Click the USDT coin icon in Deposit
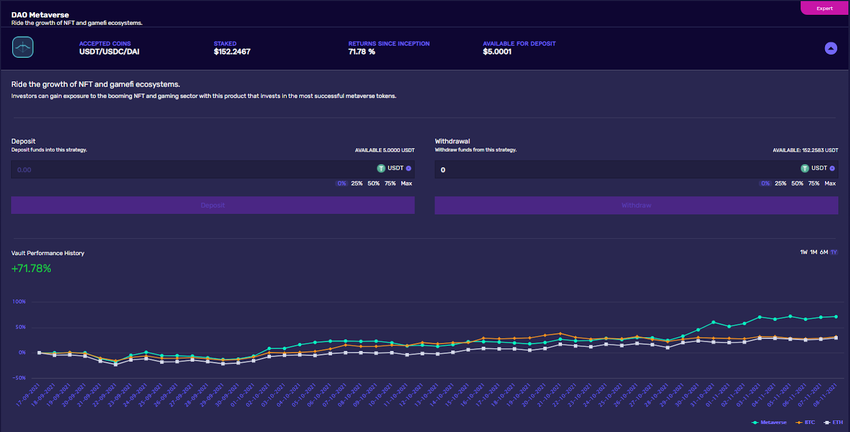This screenshot has width=850, height=432. [x=381, y=168]
